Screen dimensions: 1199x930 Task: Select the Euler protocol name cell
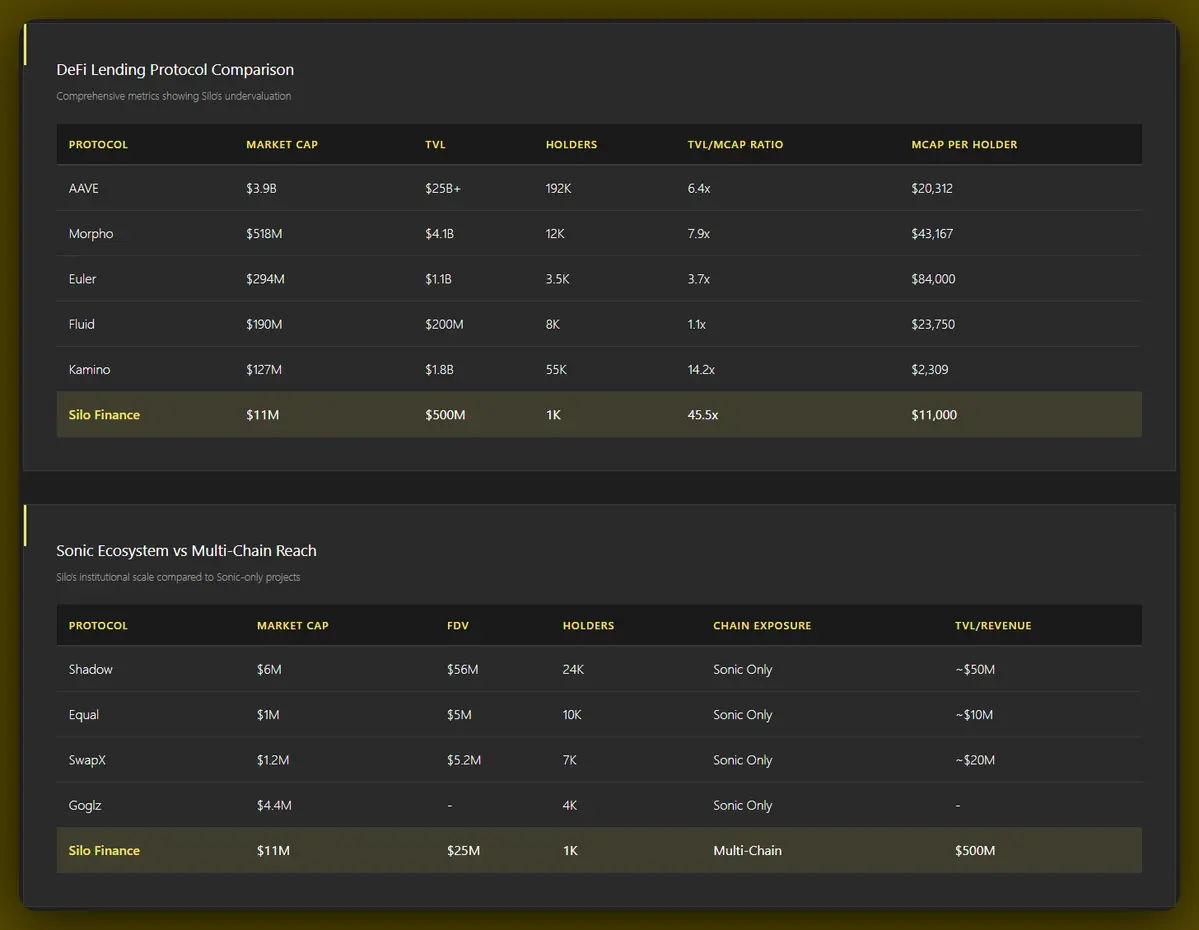[83, 279]
